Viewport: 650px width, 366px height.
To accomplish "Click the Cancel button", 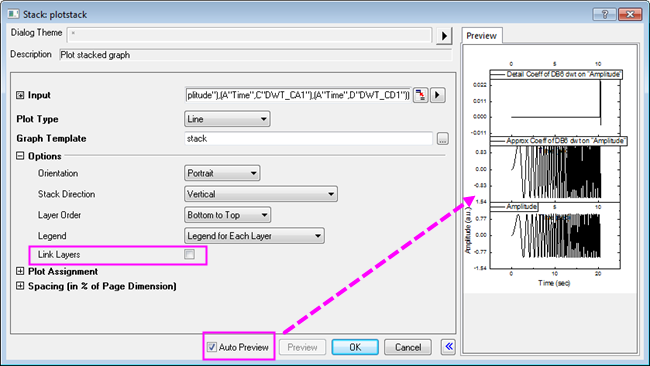I will [408, 347].
